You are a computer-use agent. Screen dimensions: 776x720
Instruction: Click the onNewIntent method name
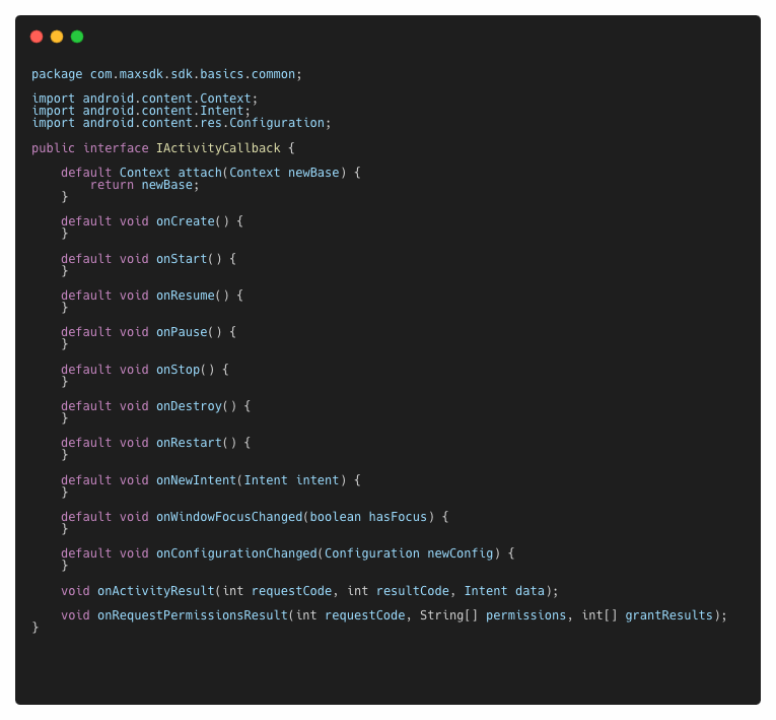(196, 480)
